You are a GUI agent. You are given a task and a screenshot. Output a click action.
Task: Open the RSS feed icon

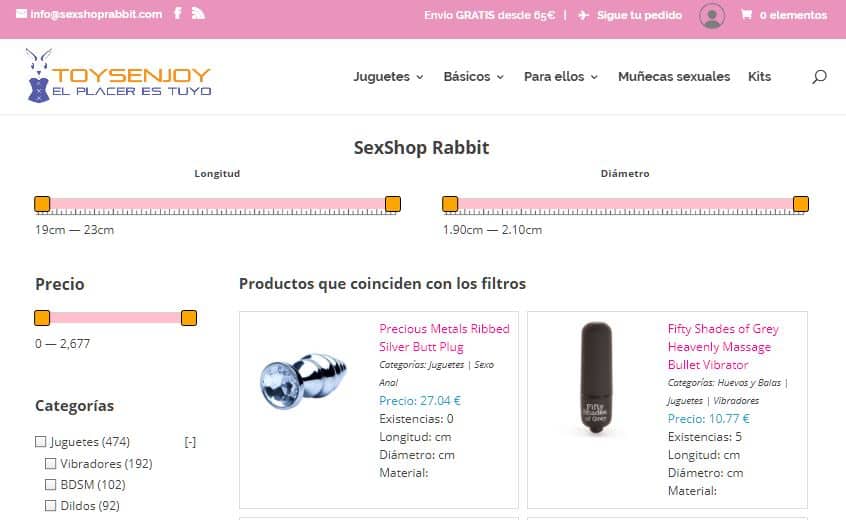(198, 13)
